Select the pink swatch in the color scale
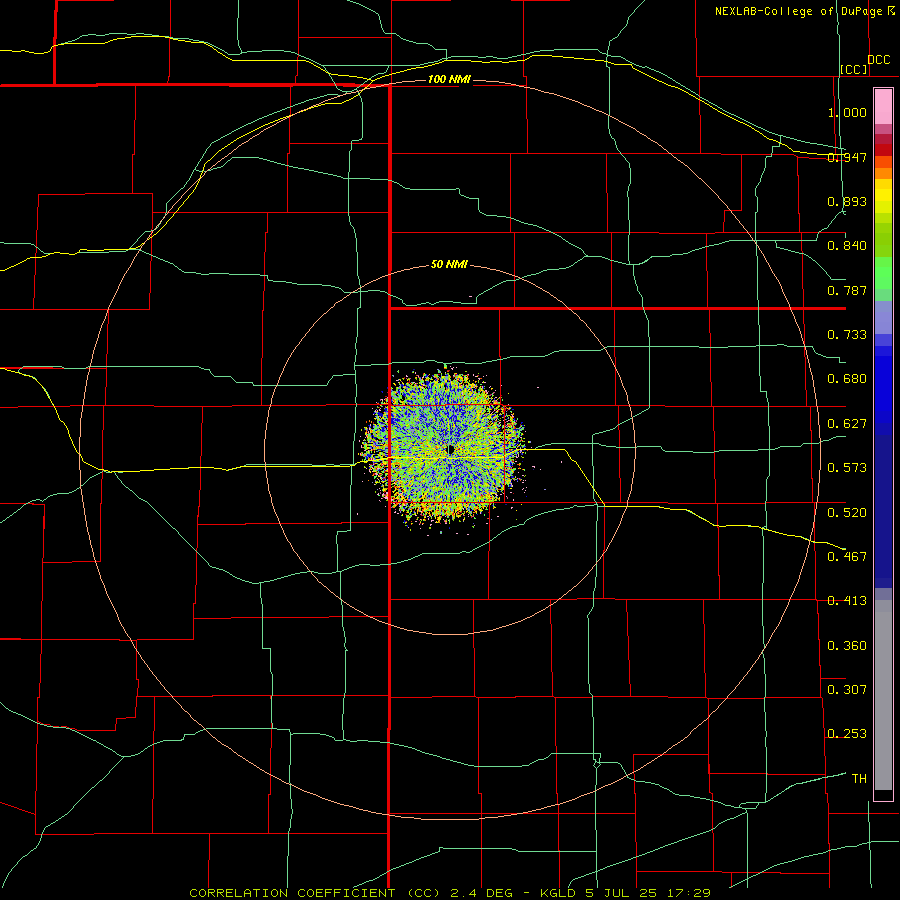 [x=883, y=106]
